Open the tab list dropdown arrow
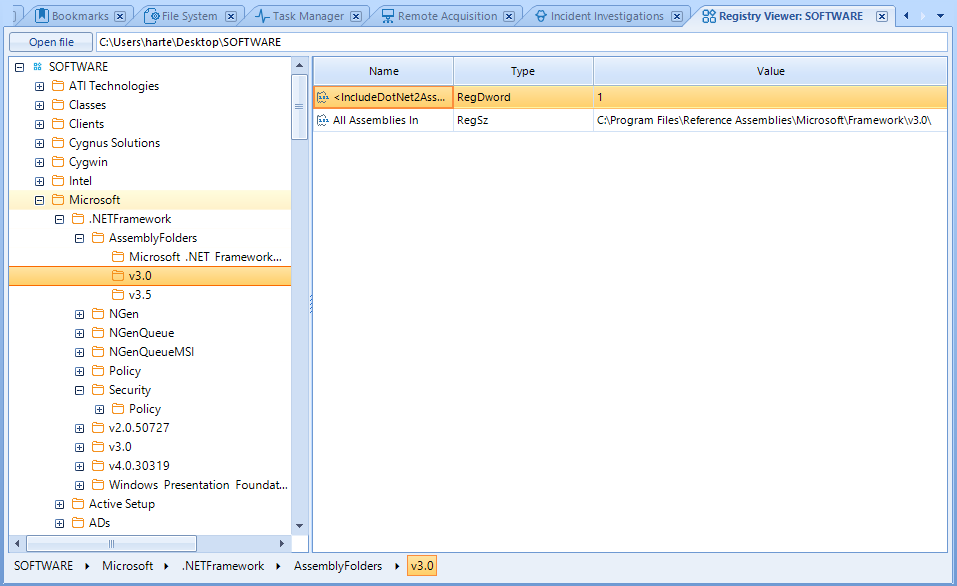The image size is (957, 586). click(940, 16)
